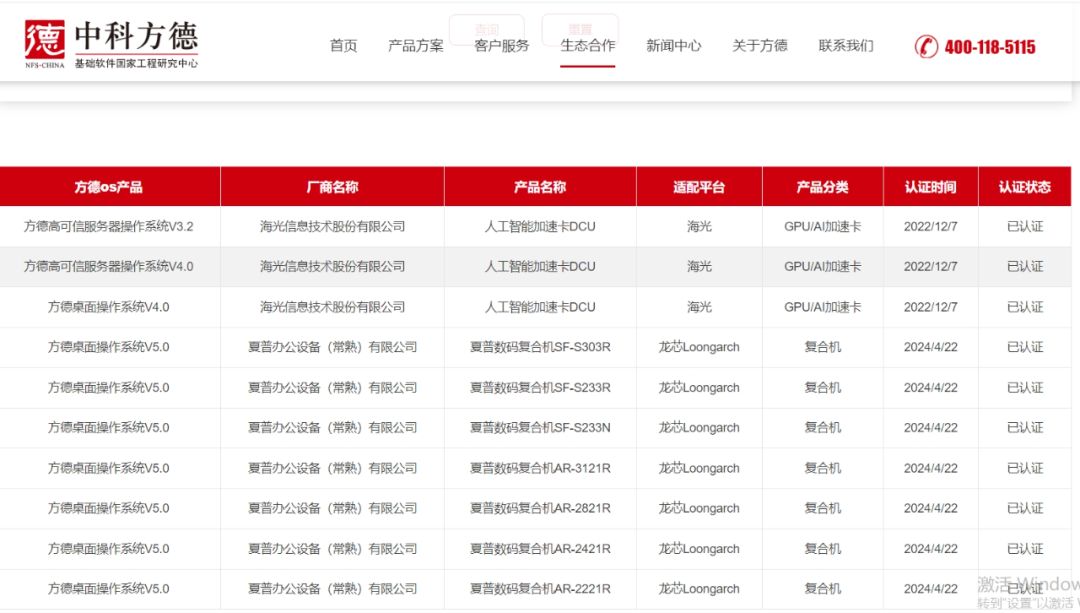Click the red phone icon beside 400-118-5115

926,47
